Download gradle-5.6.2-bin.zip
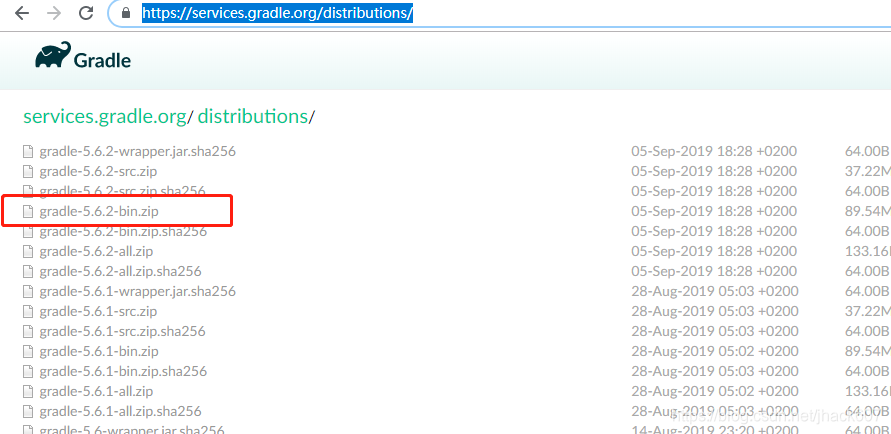 click(x=99, y=212)
